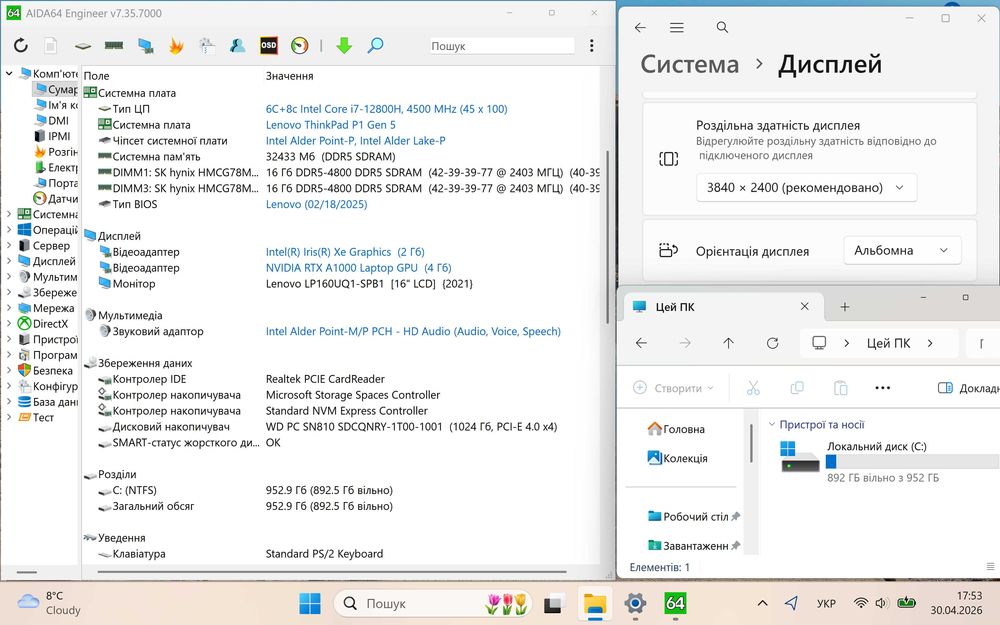The image size is (1000, 625).
Task: Click the monitor diagnostics icon in AIDA64 toolbar
Action: click(x=145, y=45)
